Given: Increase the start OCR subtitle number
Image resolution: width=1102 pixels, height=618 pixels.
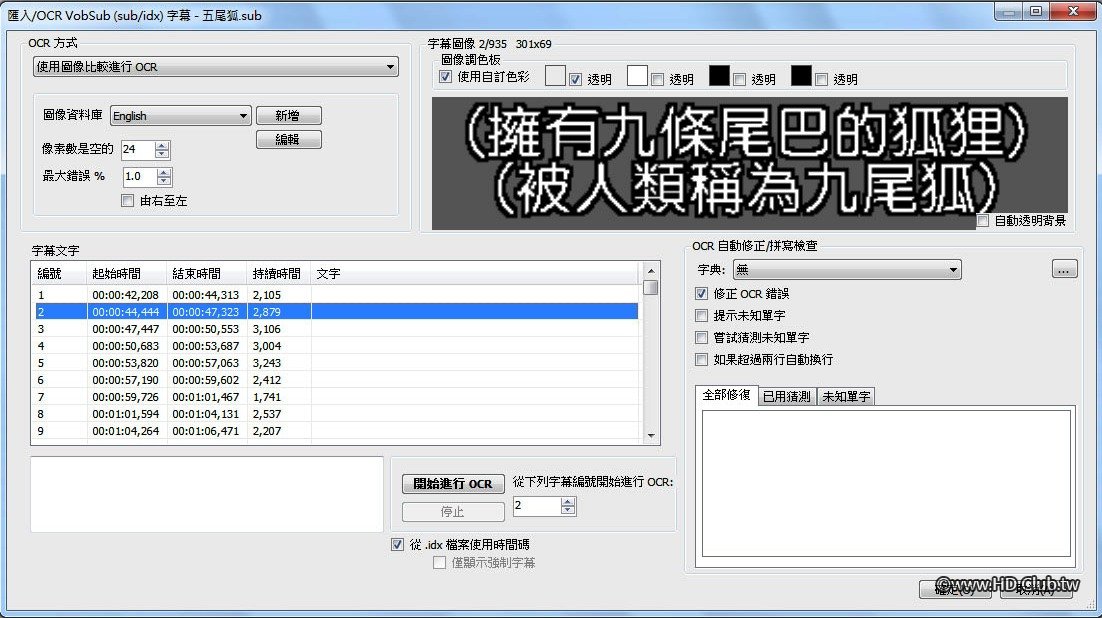Looking at the screenshot, I should pyautogui.click(x=569, y=501).
